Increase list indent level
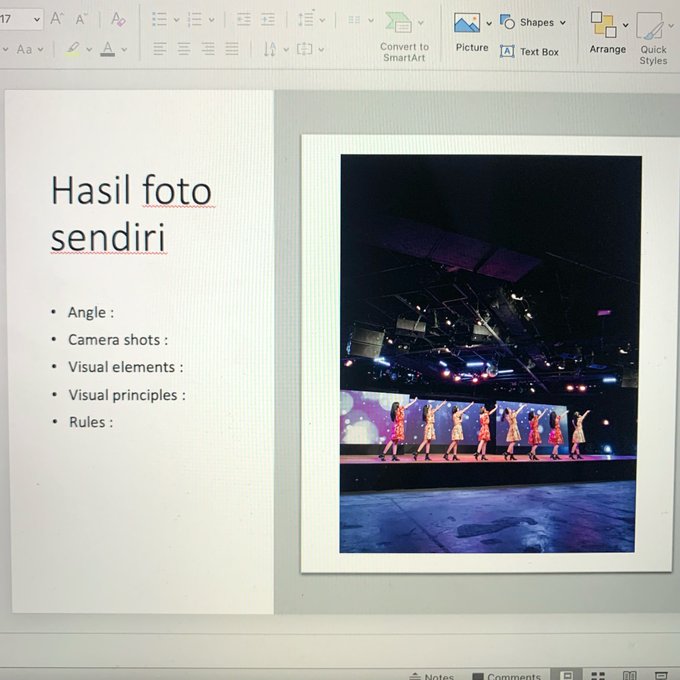This screenshot has width=680, height=680. tap(268, 20)
